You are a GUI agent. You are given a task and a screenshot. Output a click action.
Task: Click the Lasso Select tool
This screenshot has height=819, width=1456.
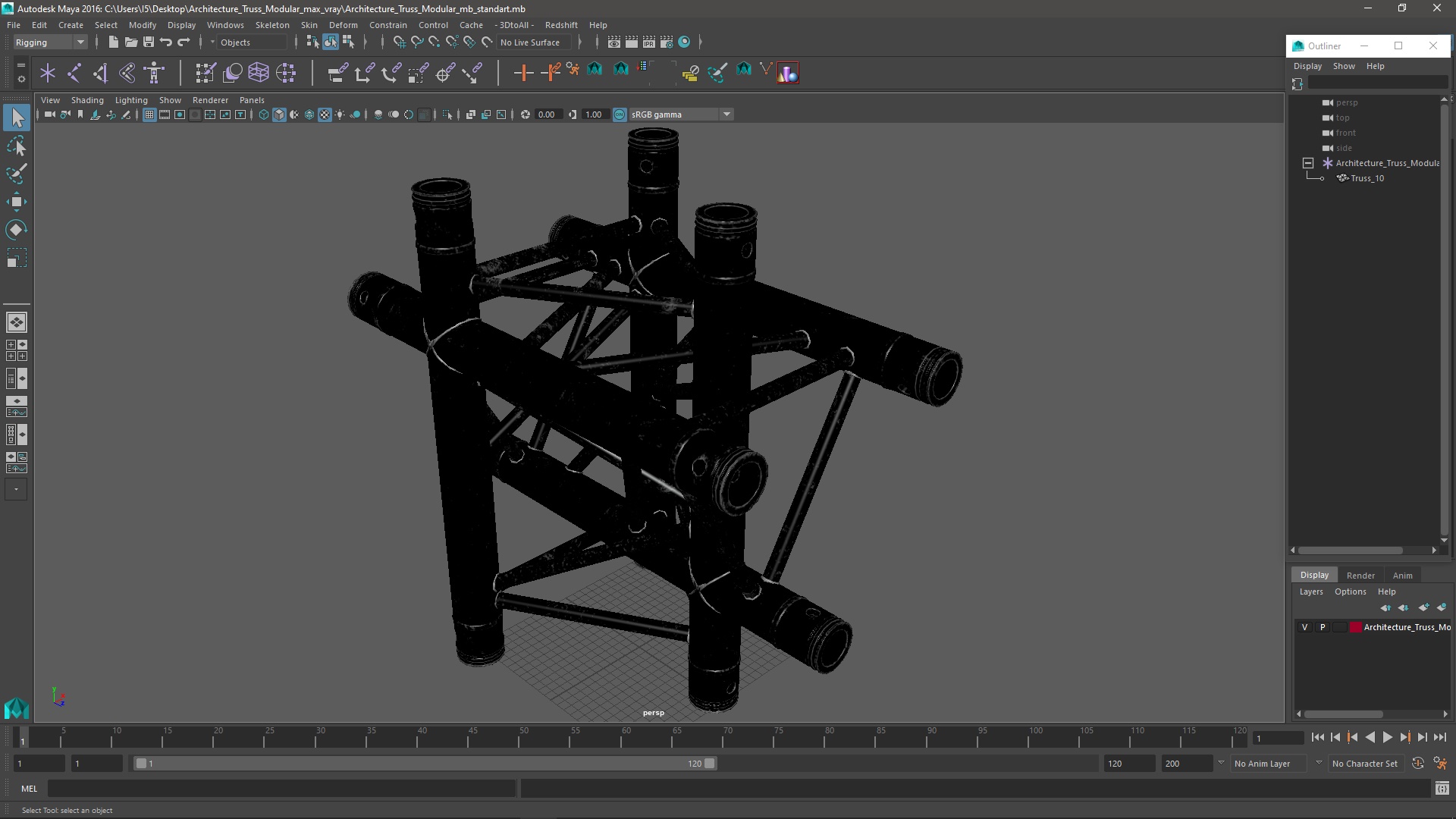[x=16, y=146]
